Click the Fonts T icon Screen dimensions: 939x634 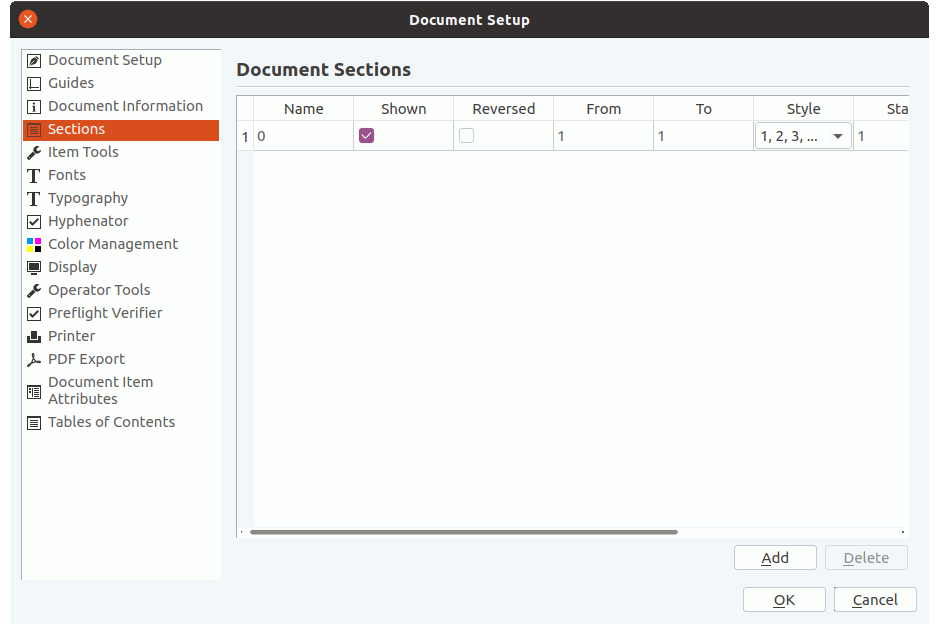click(34, 176)
